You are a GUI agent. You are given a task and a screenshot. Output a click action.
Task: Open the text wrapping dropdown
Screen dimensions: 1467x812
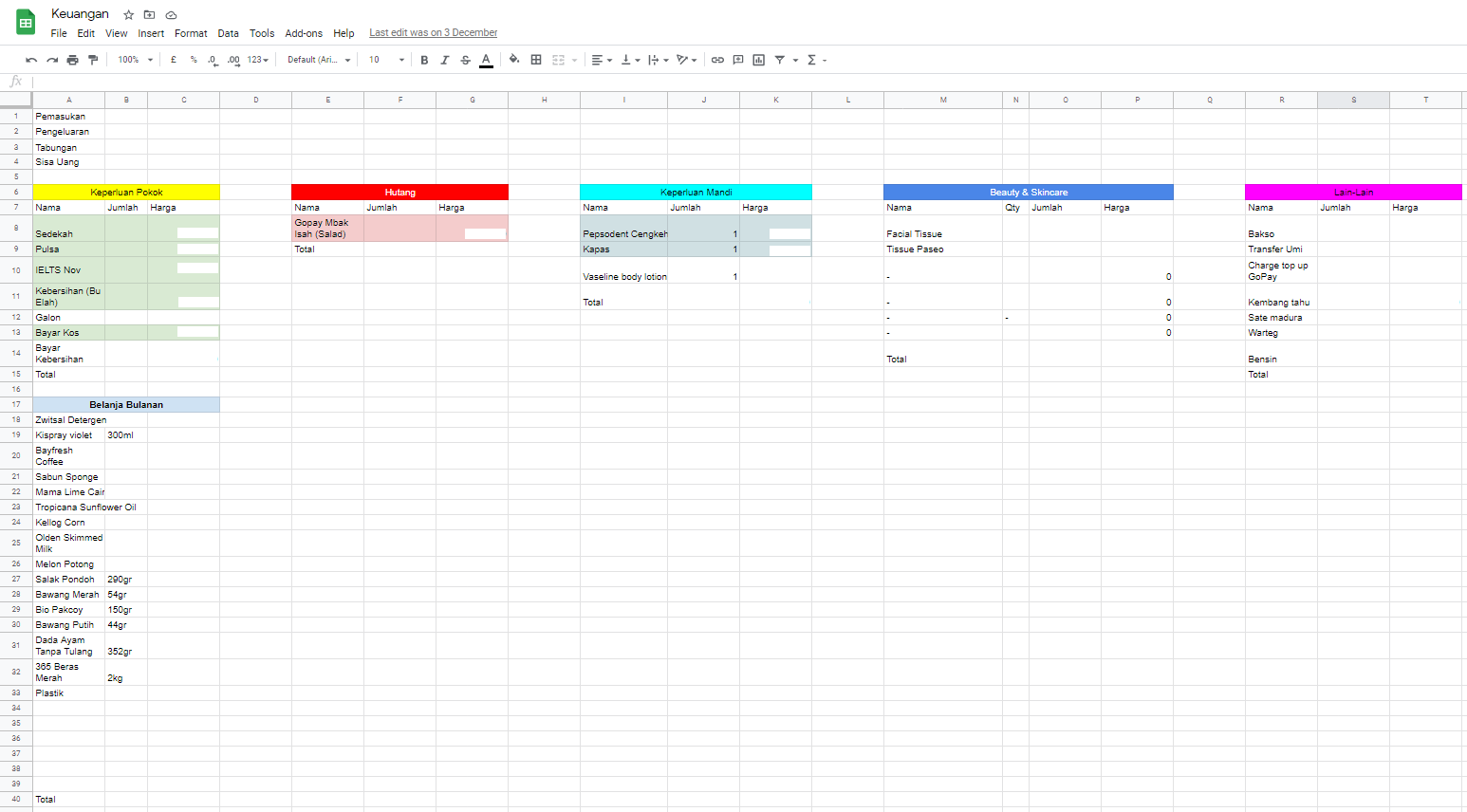pyautogui.click(x=659, y=60)
